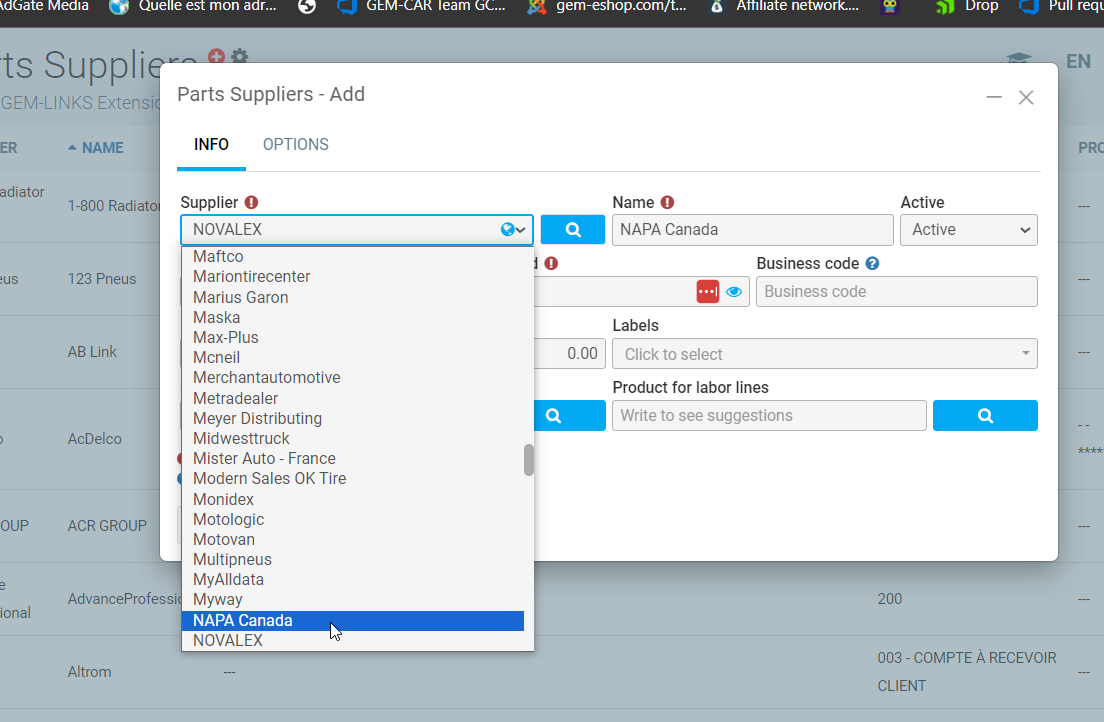The height and width of the screenshot is (722, 1104).
Task: Toggle password visibility with eye icon
Action: (734, 292)
